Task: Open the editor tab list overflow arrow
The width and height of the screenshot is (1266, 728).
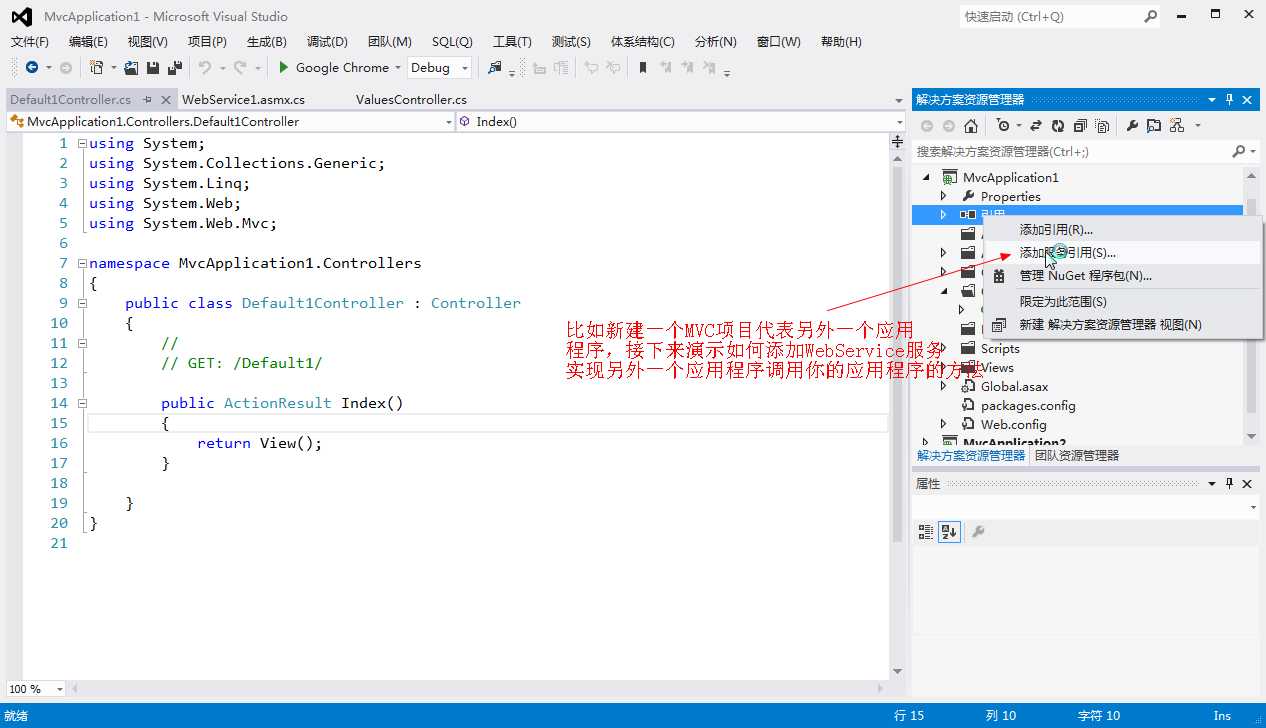Action: click(898, 100)
